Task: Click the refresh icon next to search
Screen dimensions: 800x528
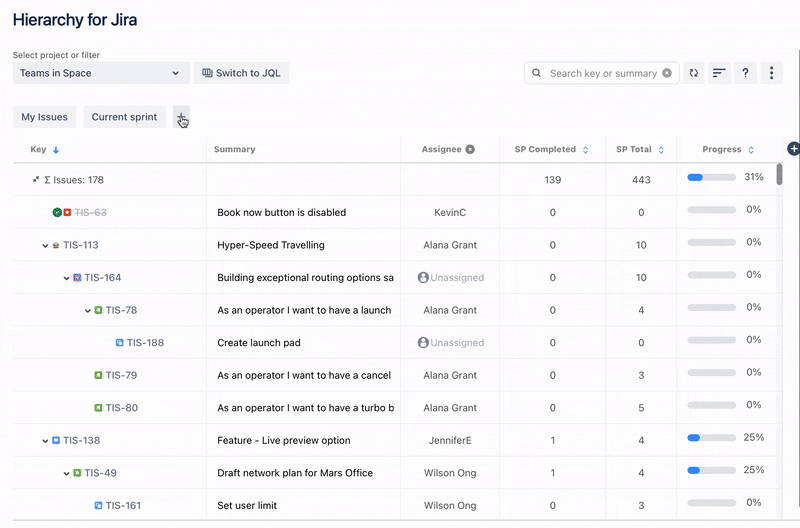Action: (694, 73)
